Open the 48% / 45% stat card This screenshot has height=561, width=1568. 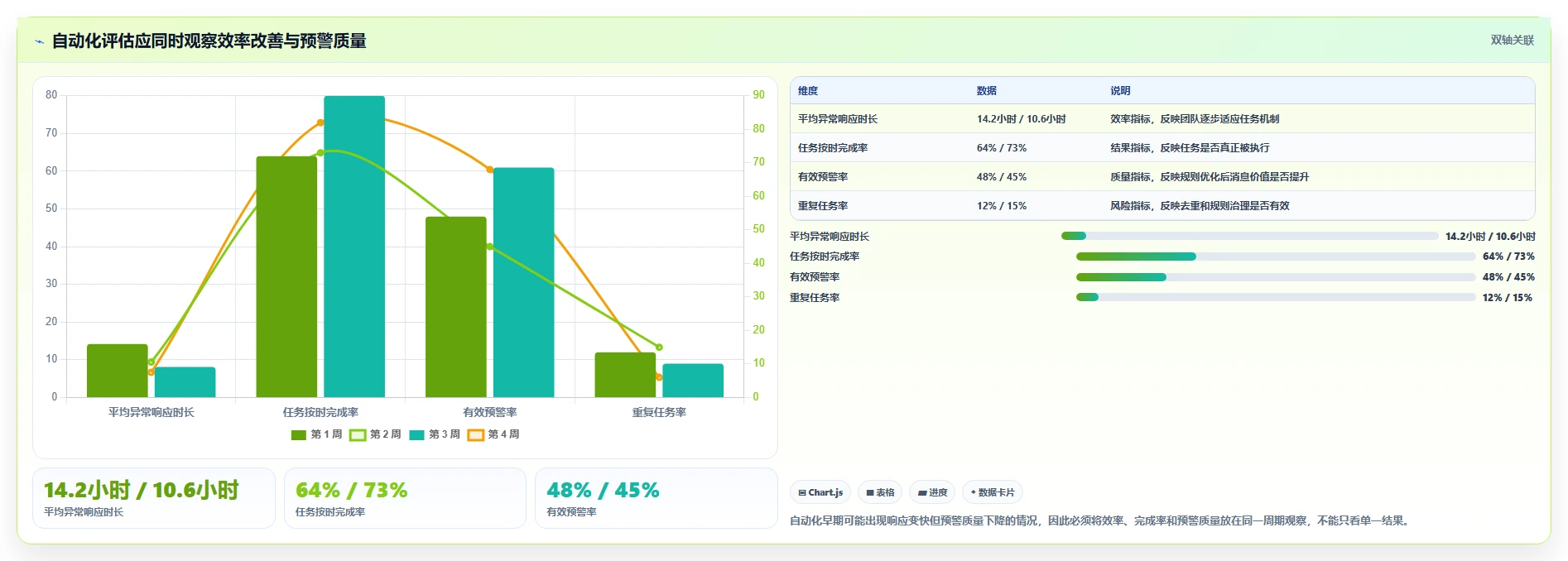[657, 498]
